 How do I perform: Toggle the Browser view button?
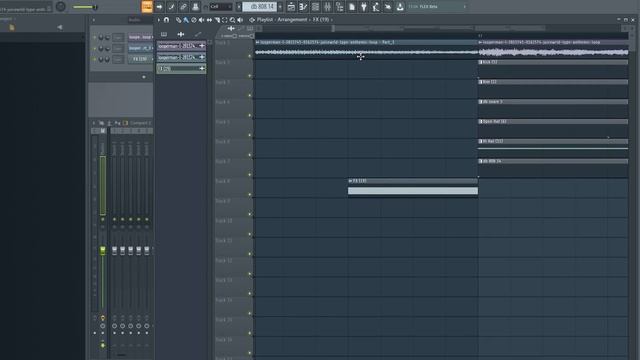[x=340, y=7]
